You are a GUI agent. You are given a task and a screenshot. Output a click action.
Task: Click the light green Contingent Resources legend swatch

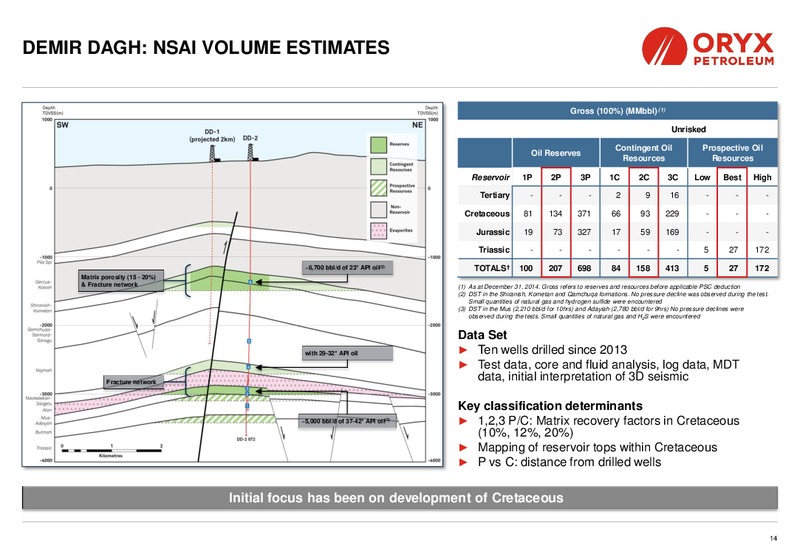click(378, 166)
